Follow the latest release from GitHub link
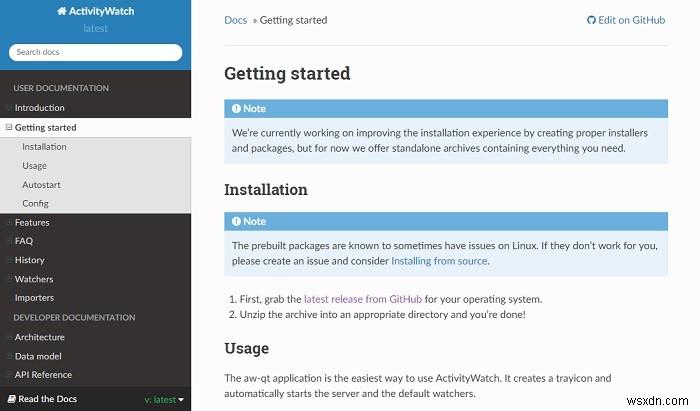Image resolution: width=700 pixels, height=411 pixels. [362, 299]
